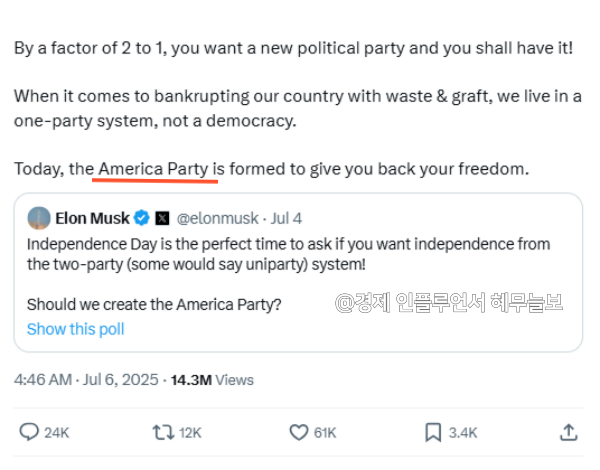Click the reply speech bubble icon
Screen dimensions: 600x470
[x=29, y=432]
